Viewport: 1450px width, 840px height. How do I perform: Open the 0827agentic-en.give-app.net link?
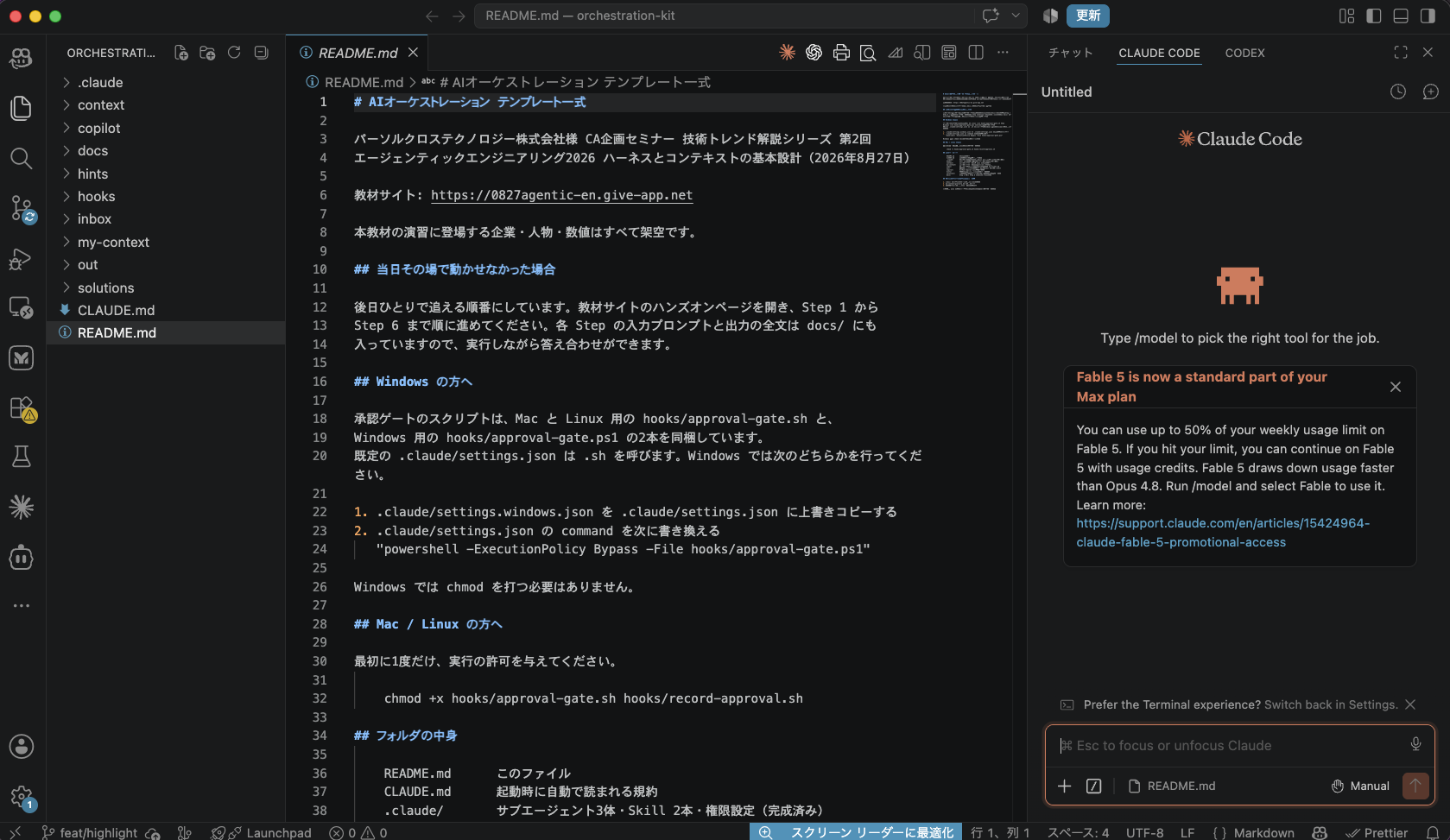pos(561,195)
